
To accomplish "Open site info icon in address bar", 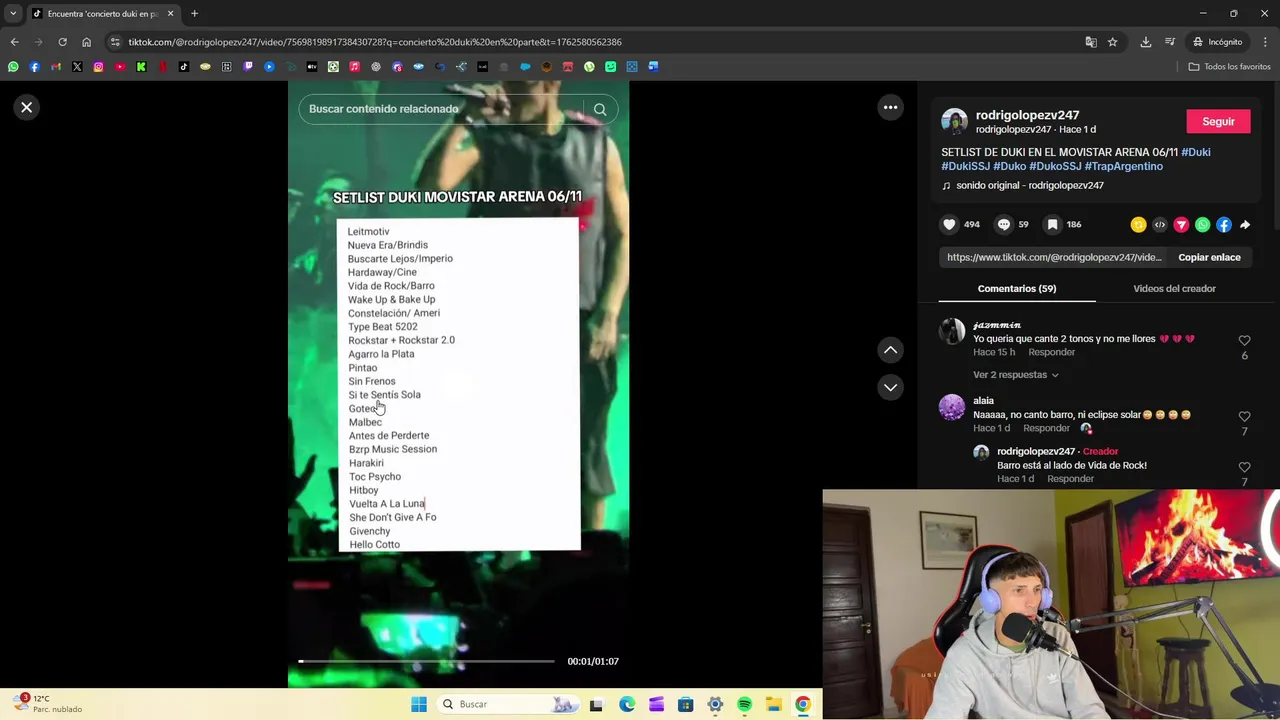I will 115,42.
